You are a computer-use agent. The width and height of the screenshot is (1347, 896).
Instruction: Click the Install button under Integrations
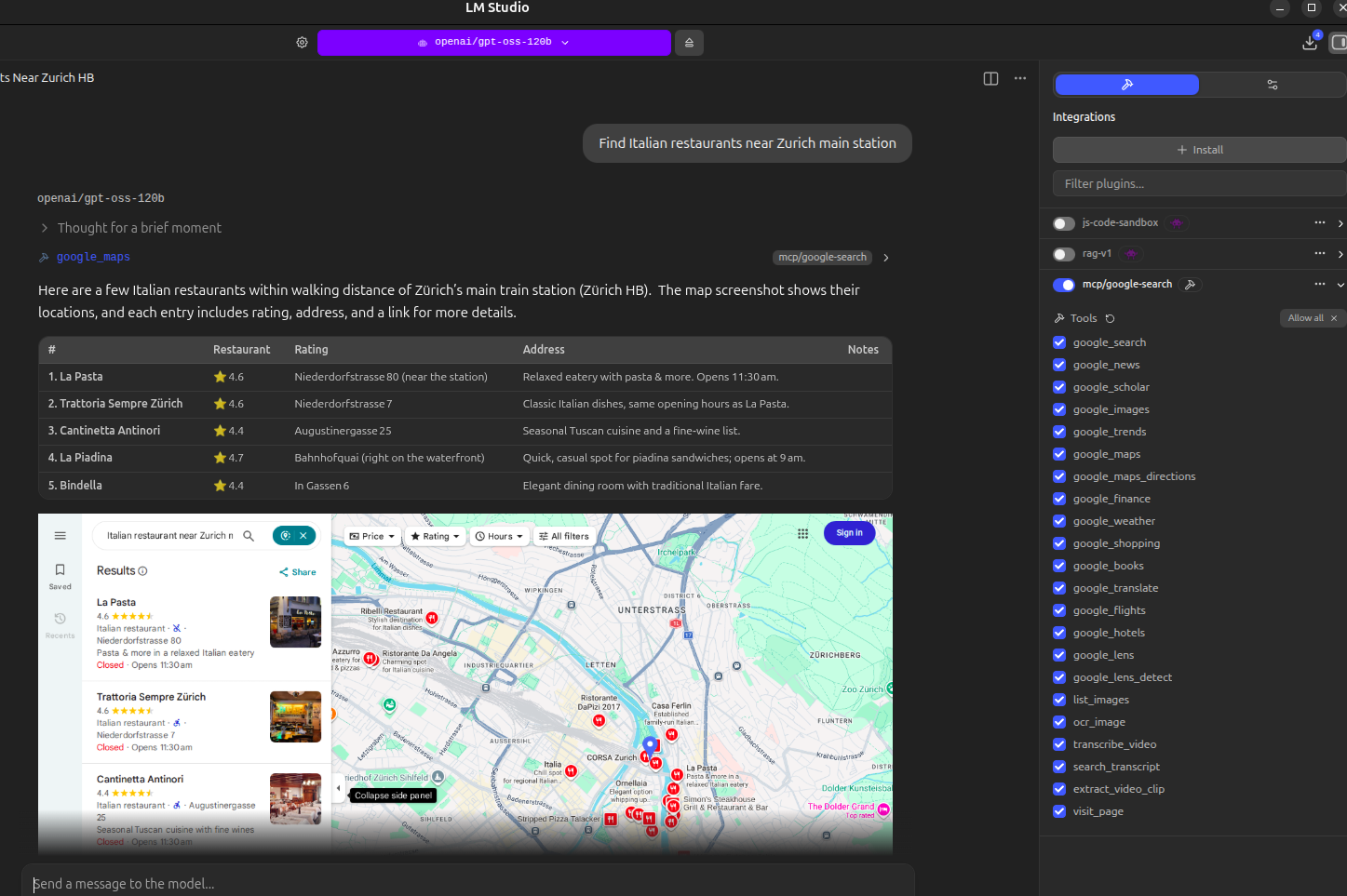tap(1198, 149)
